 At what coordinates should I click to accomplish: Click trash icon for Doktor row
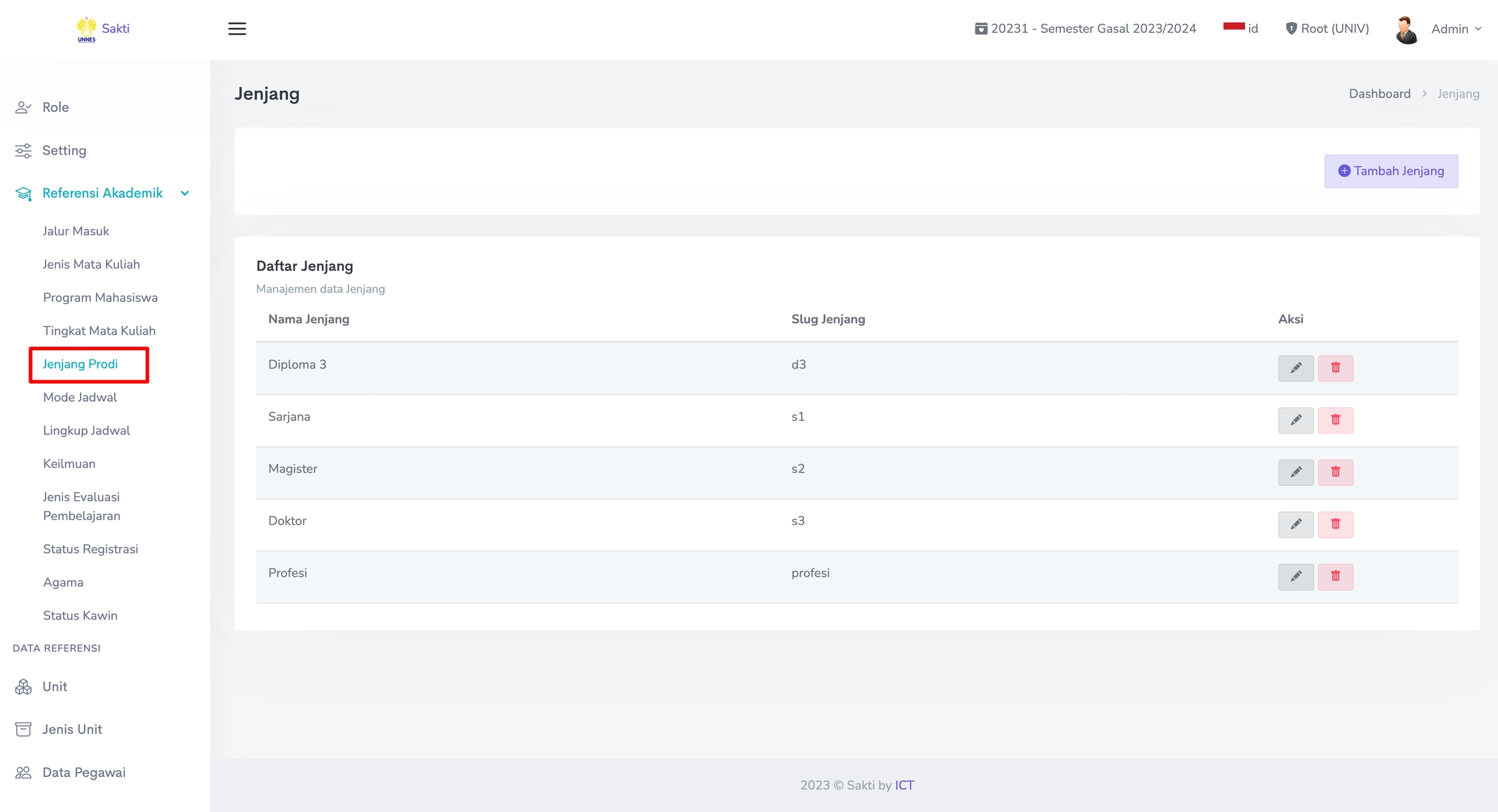pos(1335,524)
